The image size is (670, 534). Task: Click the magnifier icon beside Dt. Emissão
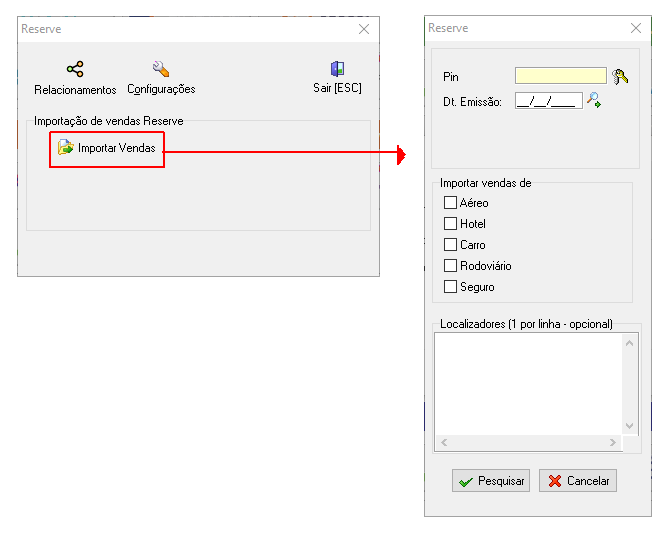(x=594, y=100)
